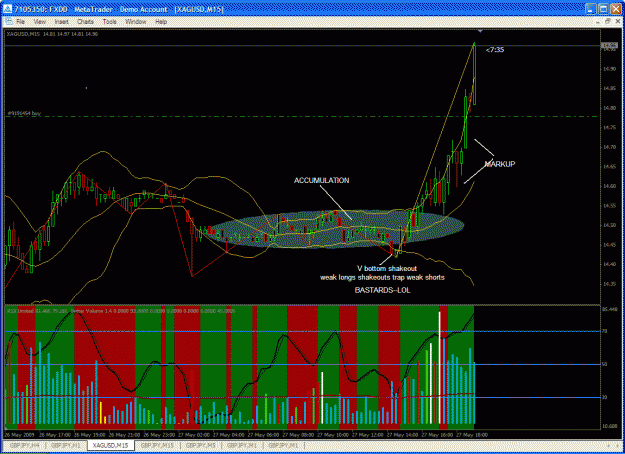Screen dimensions: 625x454
Task: Click the 26 May 2009 date label
Action: (20, 435)
